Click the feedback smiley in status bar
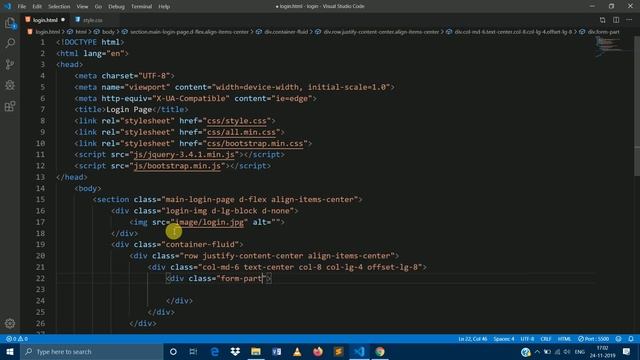This screenshot has width=640, height=360. (x=618, y=339)
